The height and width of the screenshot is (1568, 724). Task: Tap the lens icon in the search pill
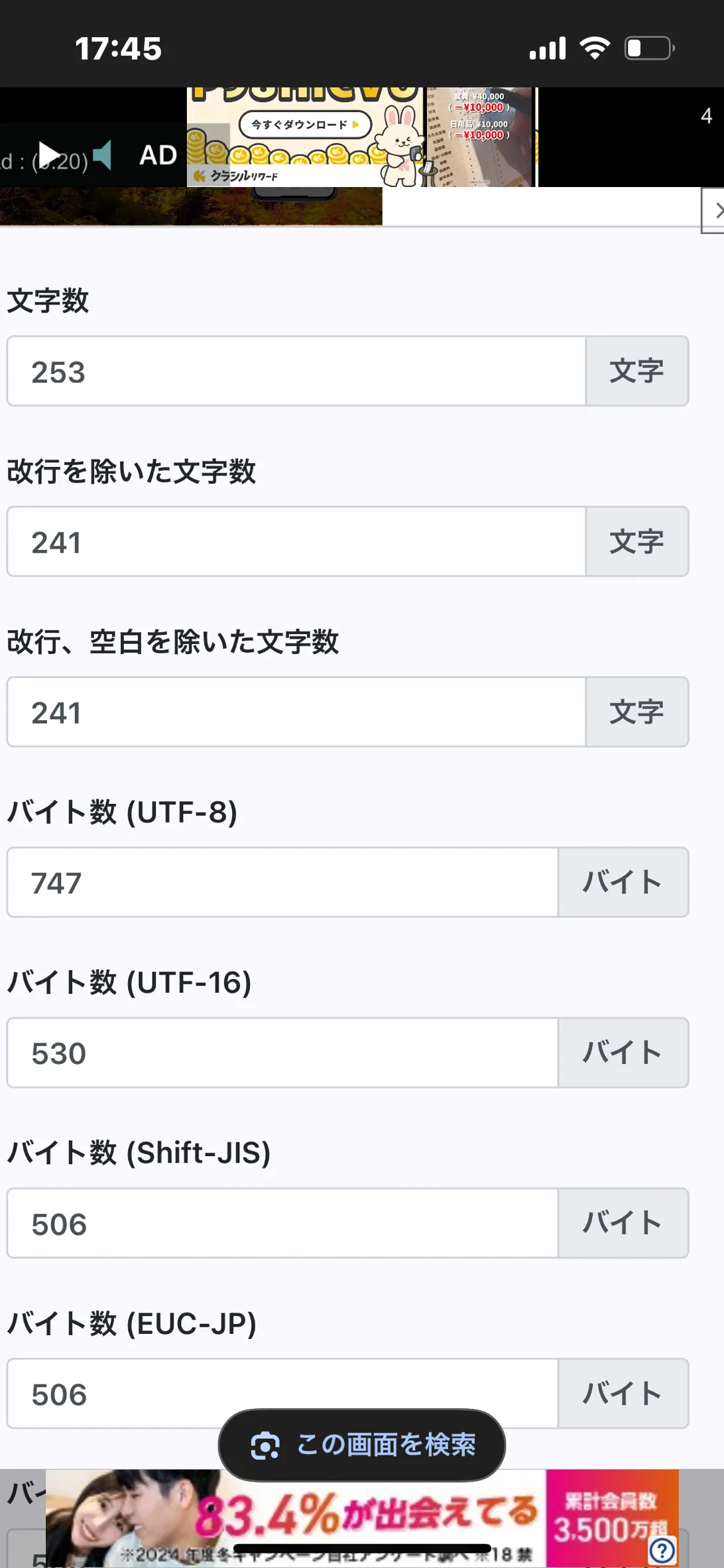click(x=265, y=1446)
